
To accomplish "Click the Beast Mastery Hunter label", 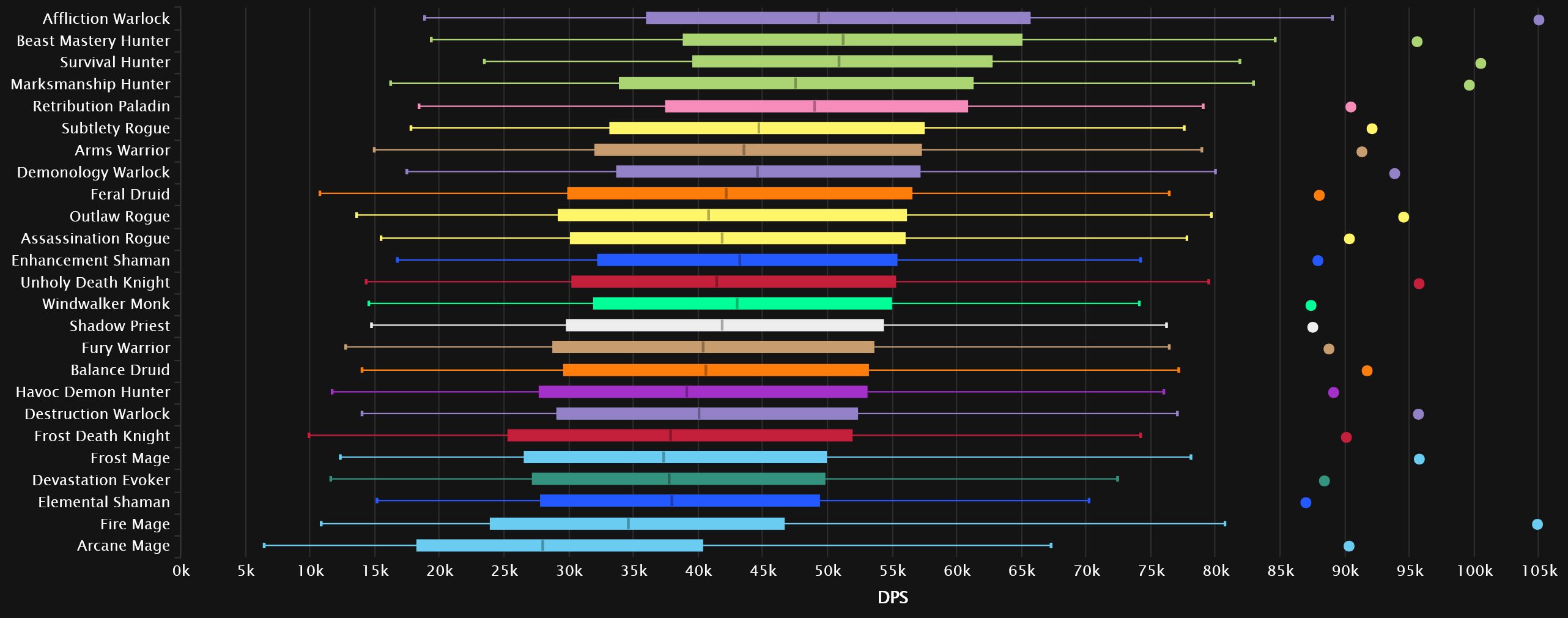I will pyautogui.click(x=93, y=40).
